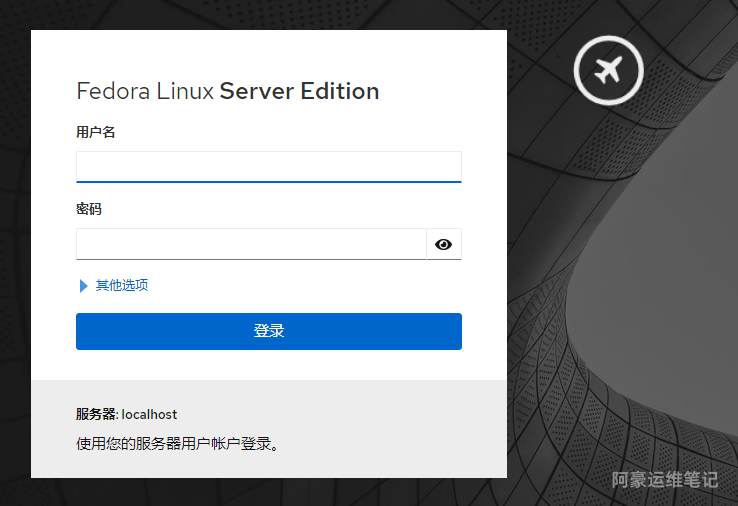This screenshot has width=738, height=506.
Task: Focus the 用户名 input field
Action: point(268,166)
